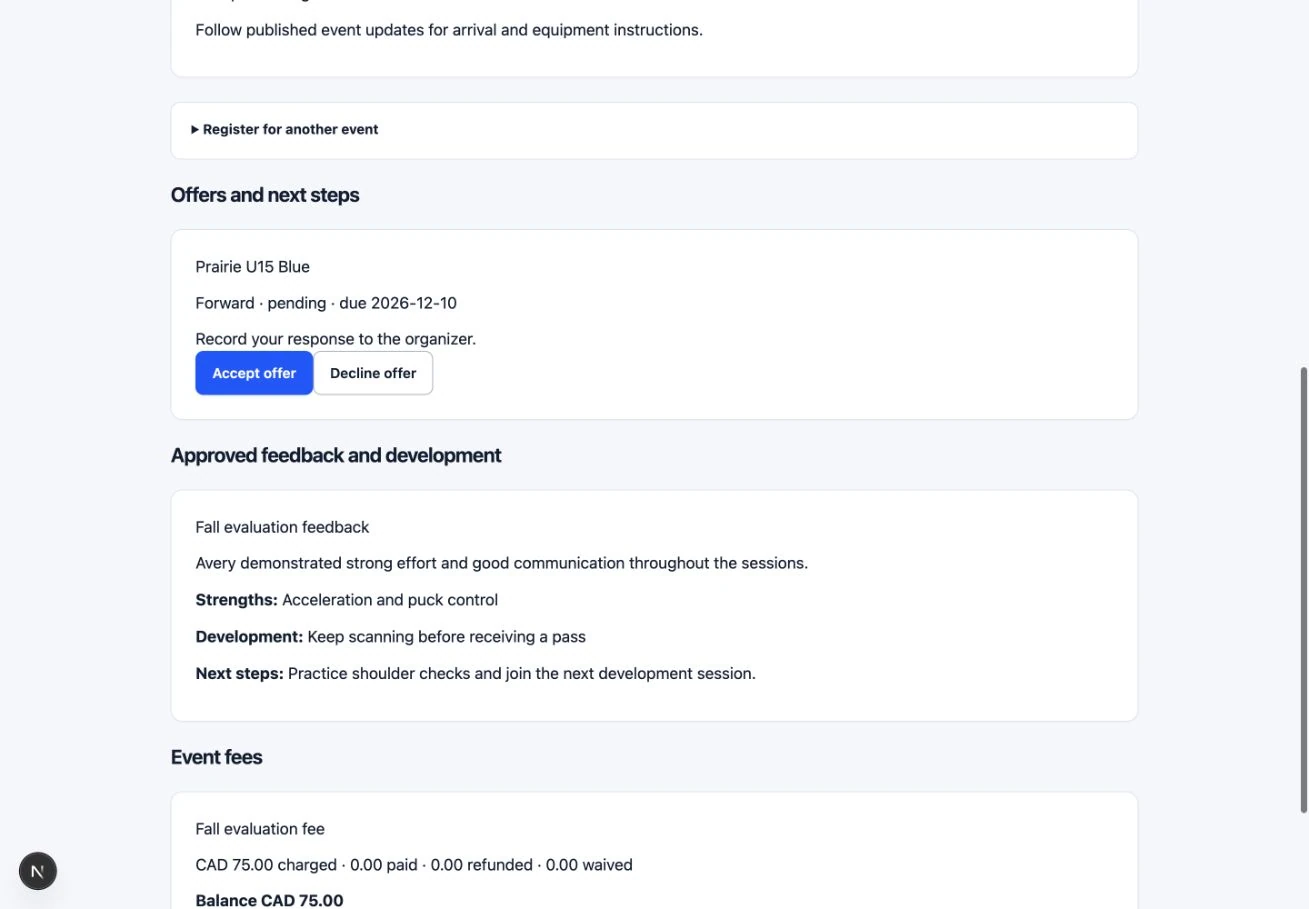Click the Strengths line about acceleration
1309x909 pixels.
pos(347,600)
